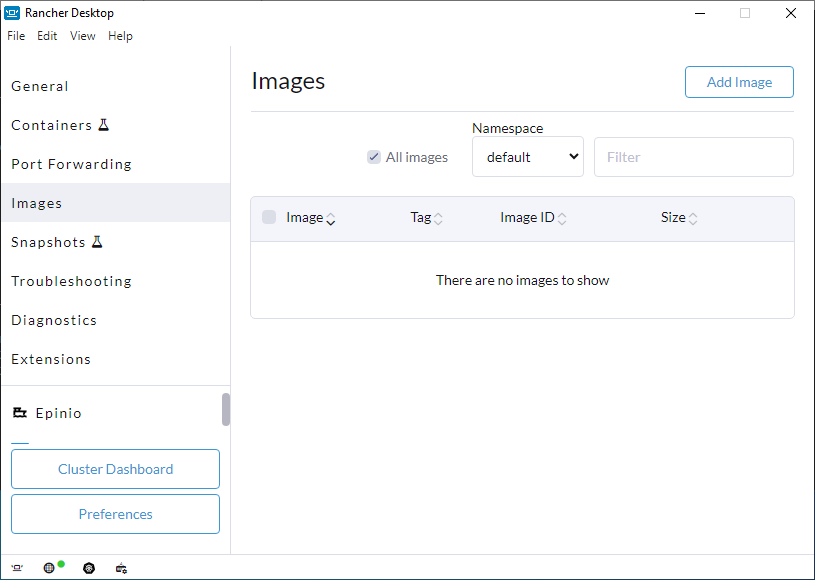Minimize the Rancher Desktop window
The image size is (815, 580).
pos(700,13)
